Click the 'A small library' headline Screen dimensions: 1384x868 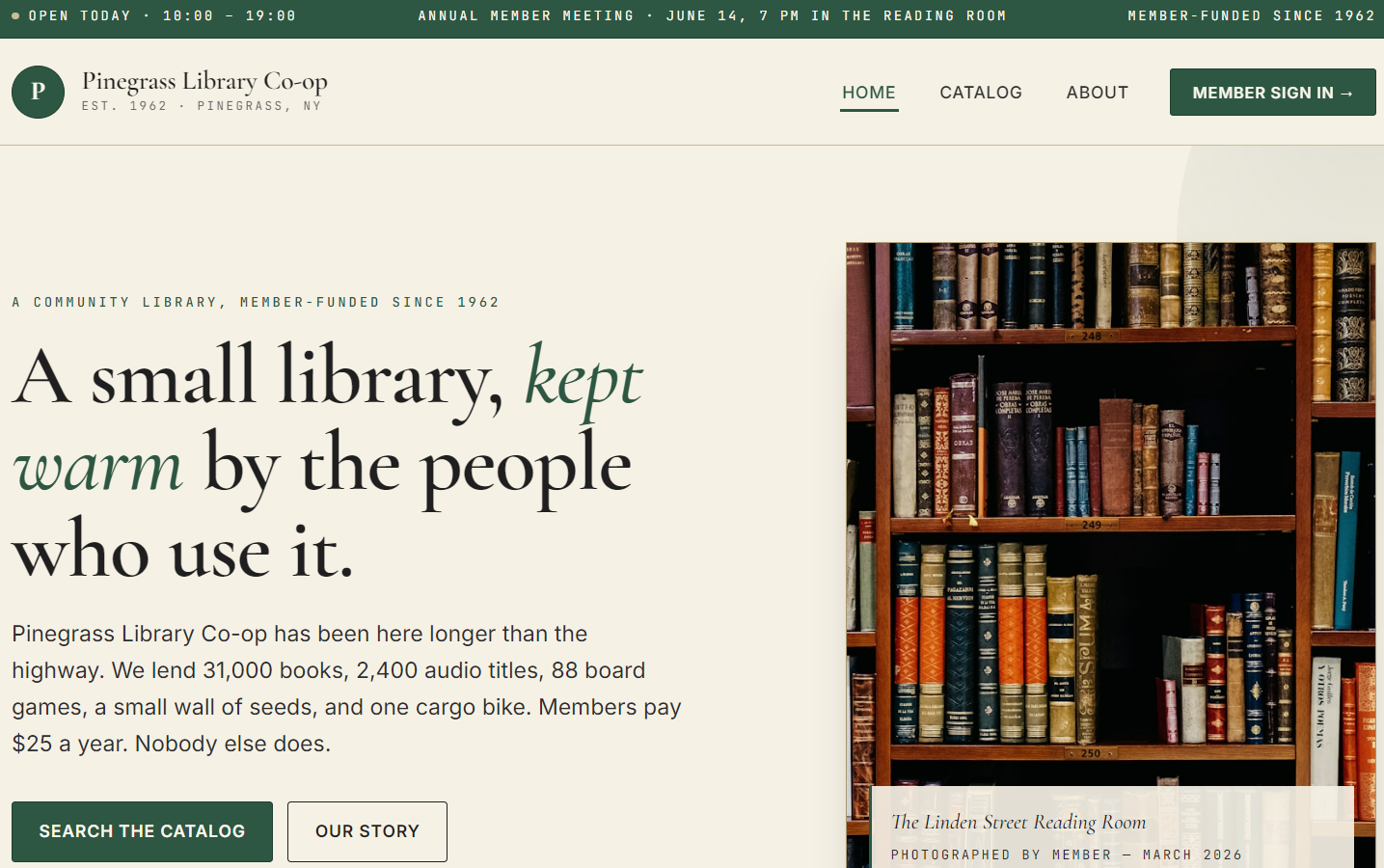[328, 463]
